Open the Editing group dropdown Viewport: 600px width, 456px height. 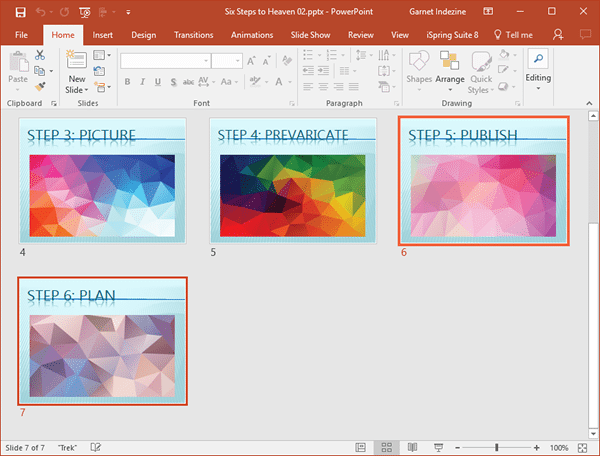click(538, 71)
